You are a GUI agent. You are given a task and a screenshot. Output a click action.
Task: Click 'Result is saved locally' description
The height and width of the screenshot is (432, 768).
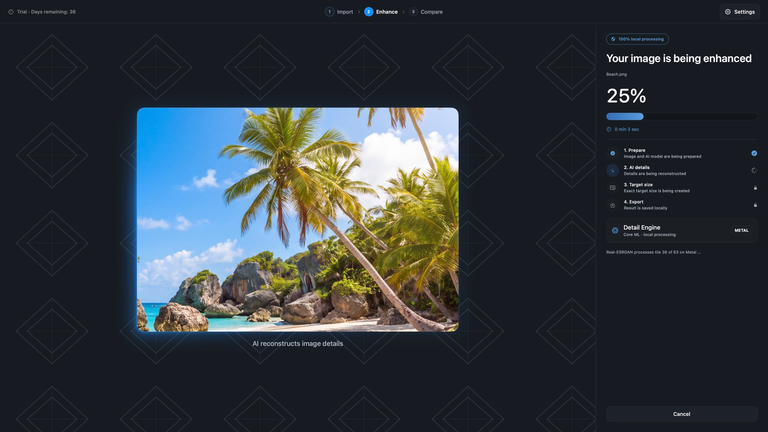(645, 208)
